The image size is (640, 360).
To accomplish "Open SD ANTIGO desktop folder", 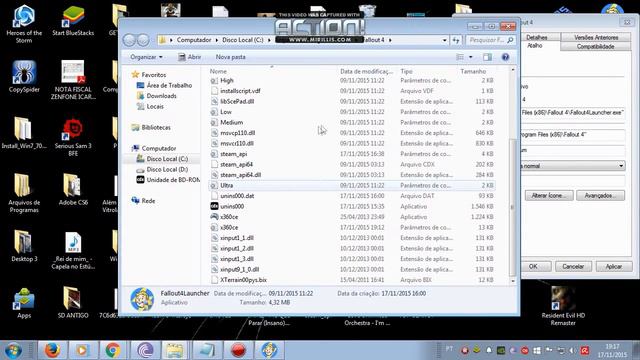I will pyautogui.click(x=73, y=302).
